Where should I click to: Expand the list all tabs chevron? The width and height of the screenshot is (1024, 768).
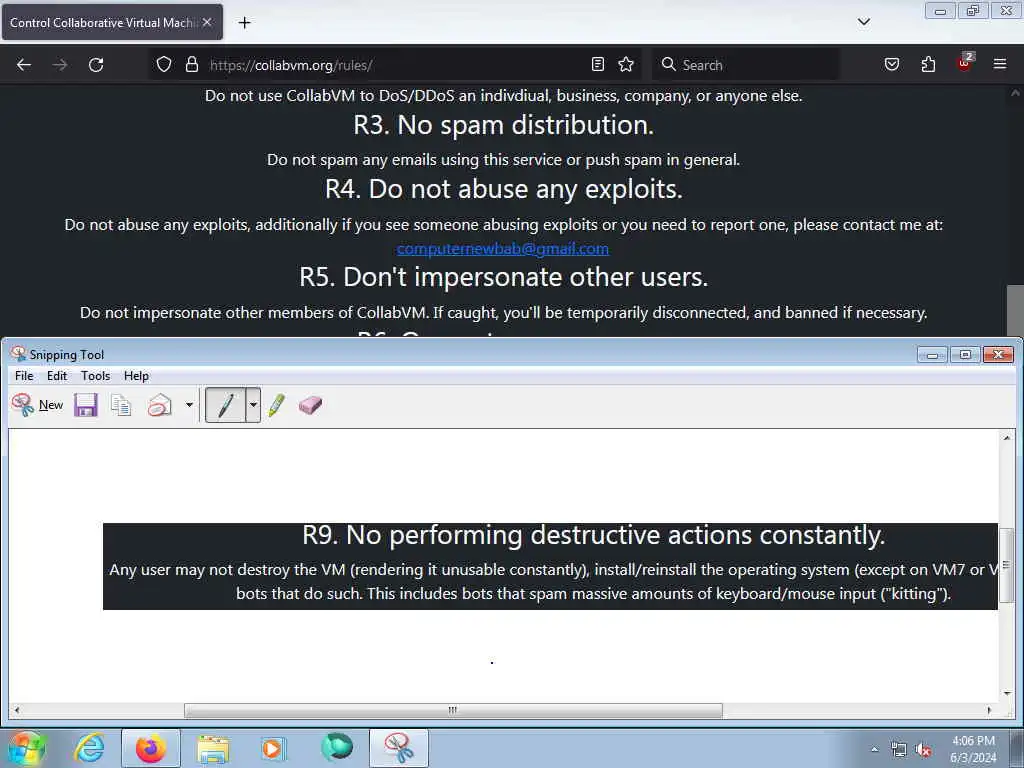coord(863,22)
